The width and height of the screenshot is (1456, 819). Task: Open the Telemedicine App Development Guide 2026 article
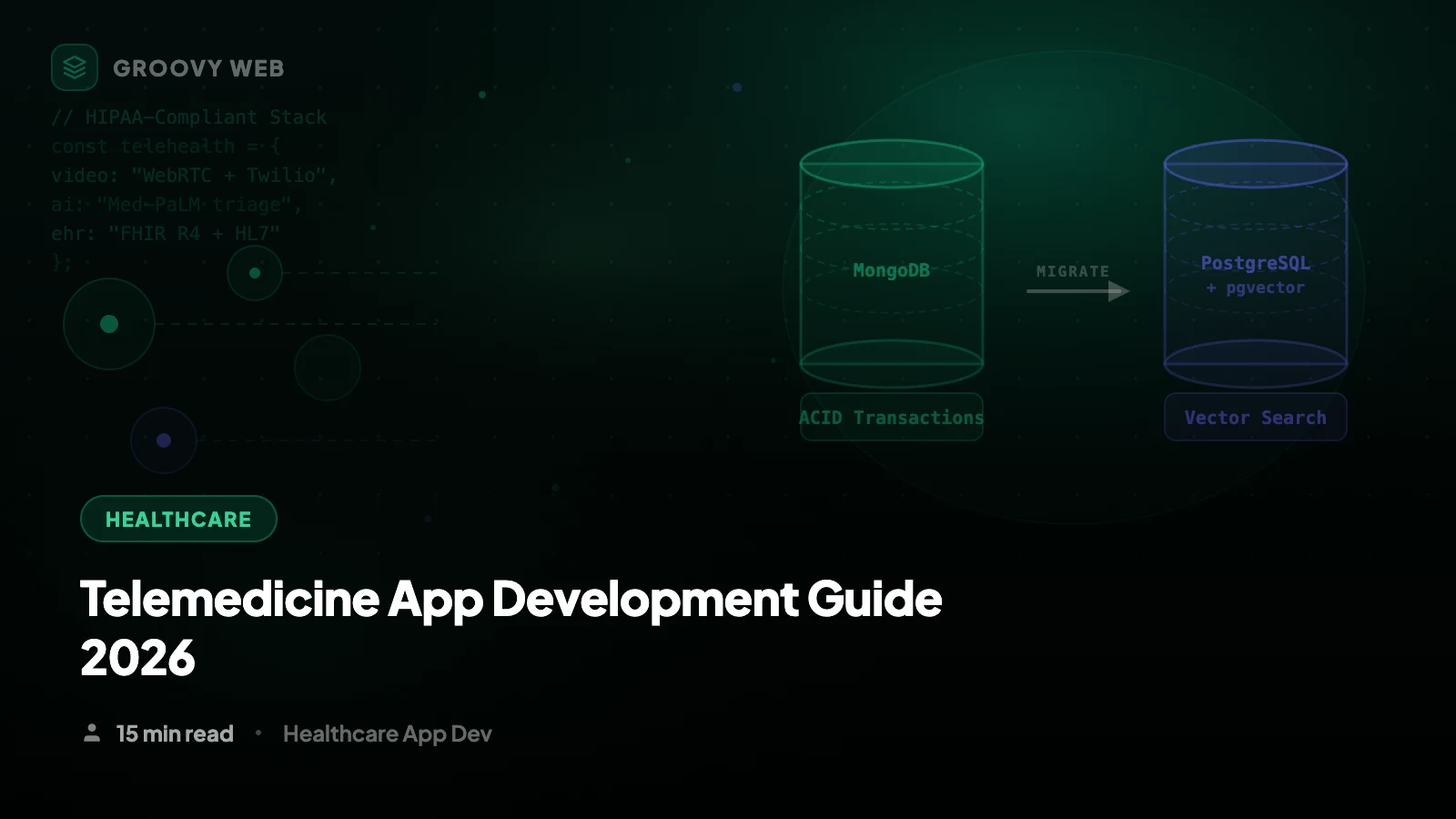(511, 628)
